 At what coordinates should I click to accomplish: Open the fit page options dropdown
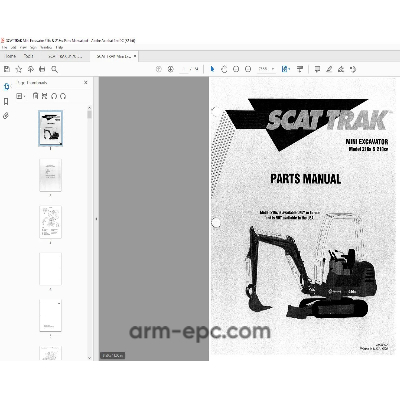tap(286, 69)
